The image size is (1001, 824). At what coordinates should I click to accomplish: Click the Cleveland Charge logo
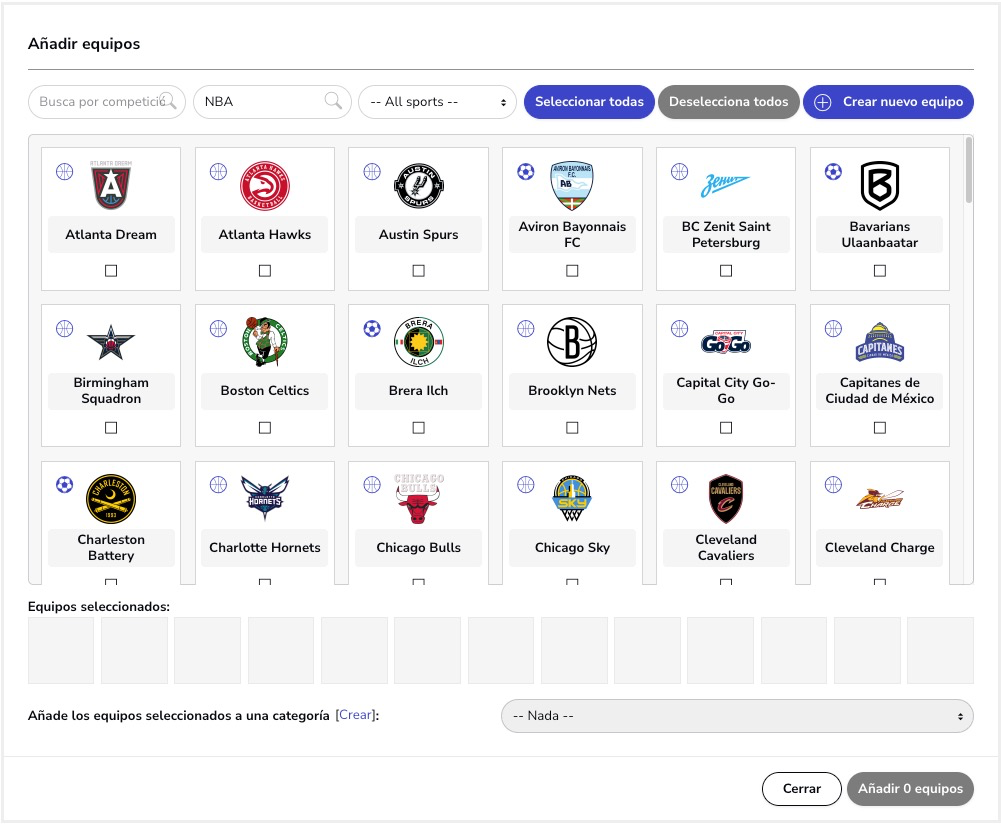pos(880,499)
